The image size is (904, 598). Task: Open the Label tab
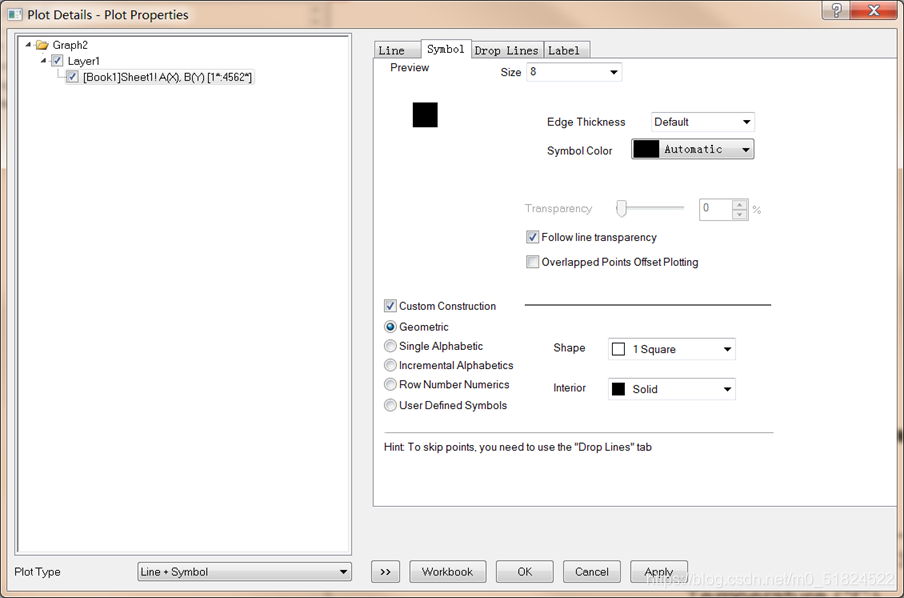[x=566, y=50]
